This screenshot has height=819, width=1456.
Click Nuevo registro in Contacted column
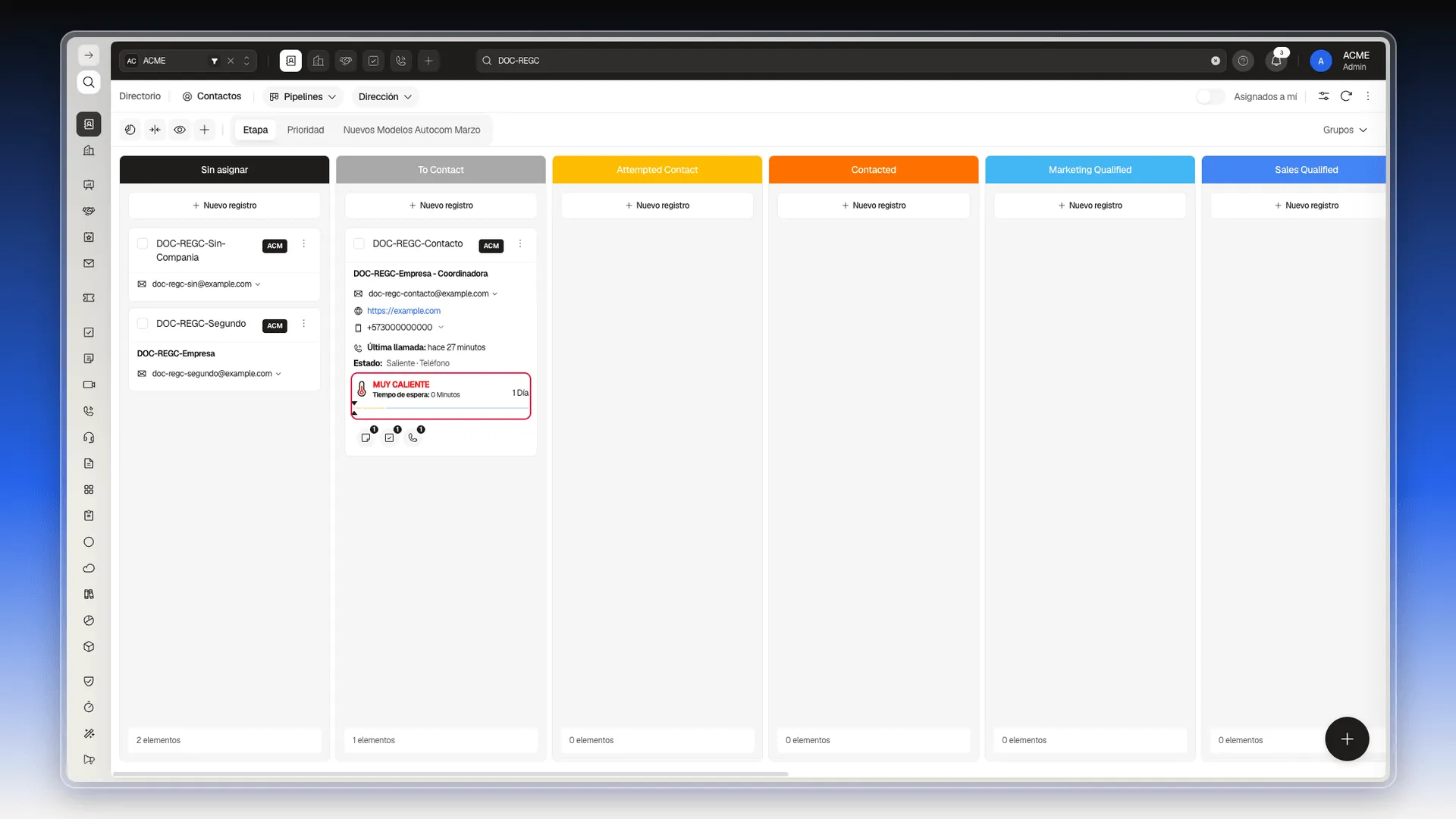pyautogui.click(x=874, y=206)
